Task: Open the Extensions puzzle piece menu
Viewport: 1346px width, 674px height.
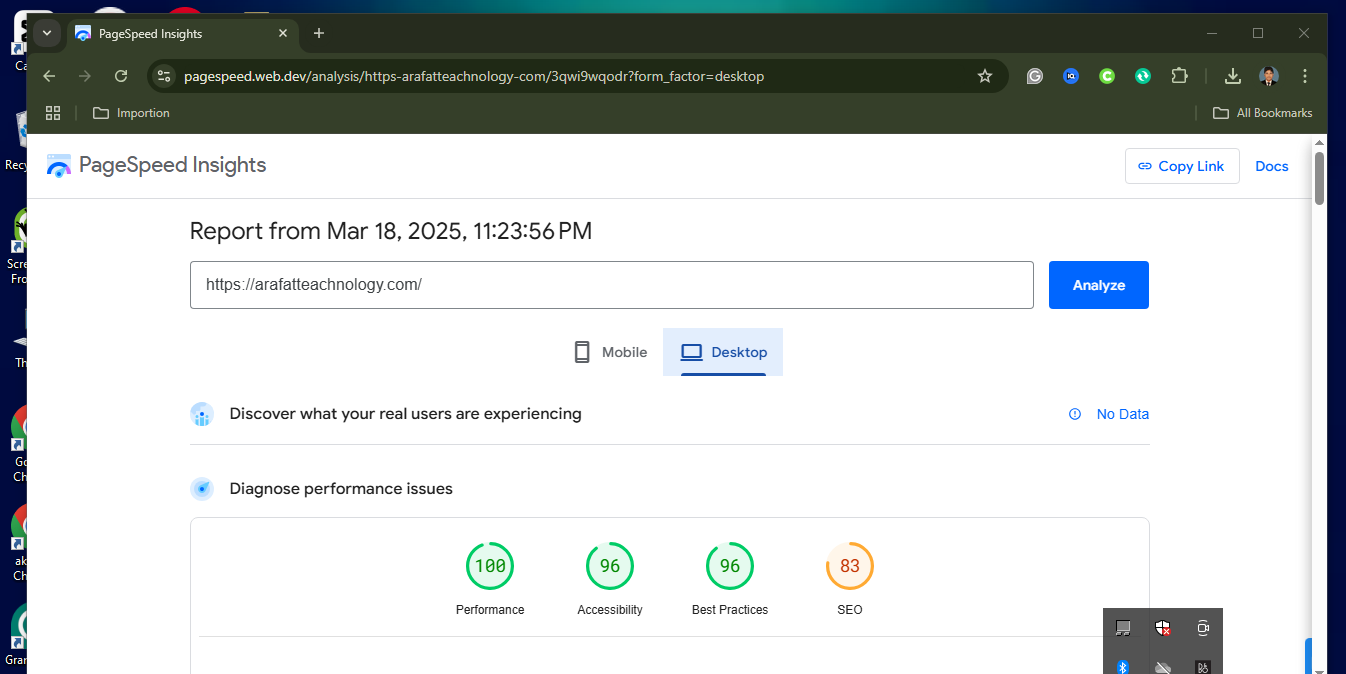Action: pyautogui.click(x=1180, y=76)
